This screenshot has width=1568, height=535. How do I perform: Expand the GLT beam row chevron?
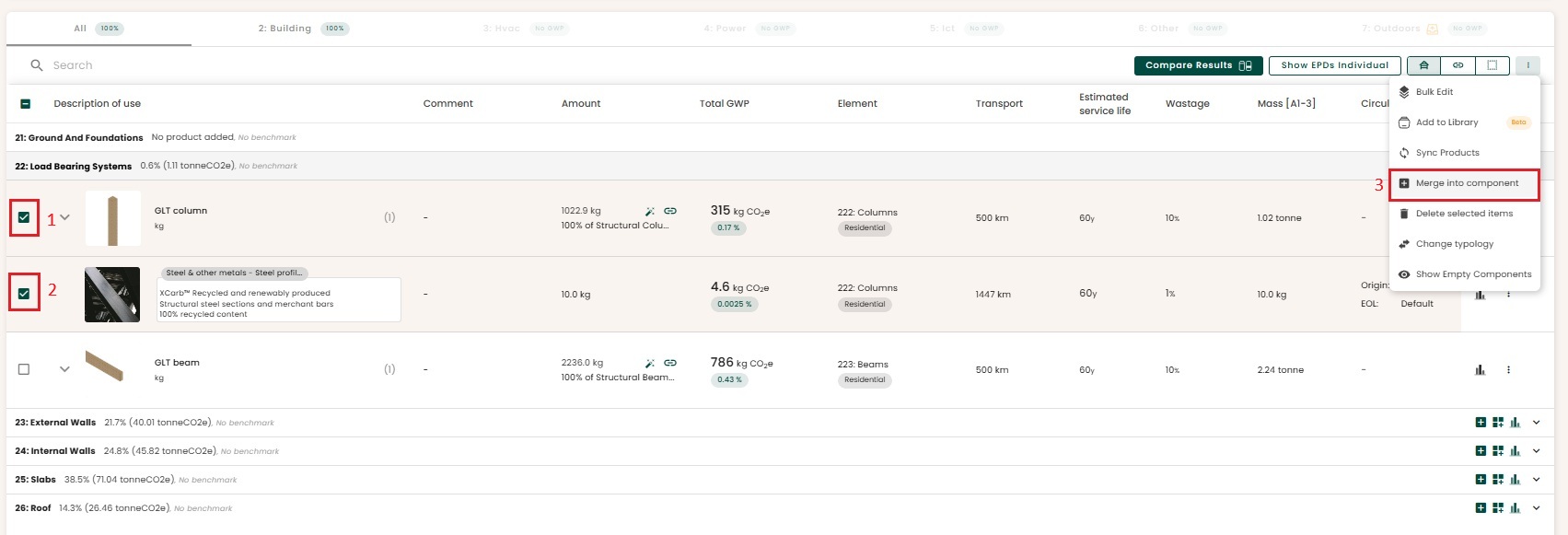tap(64, 369)
